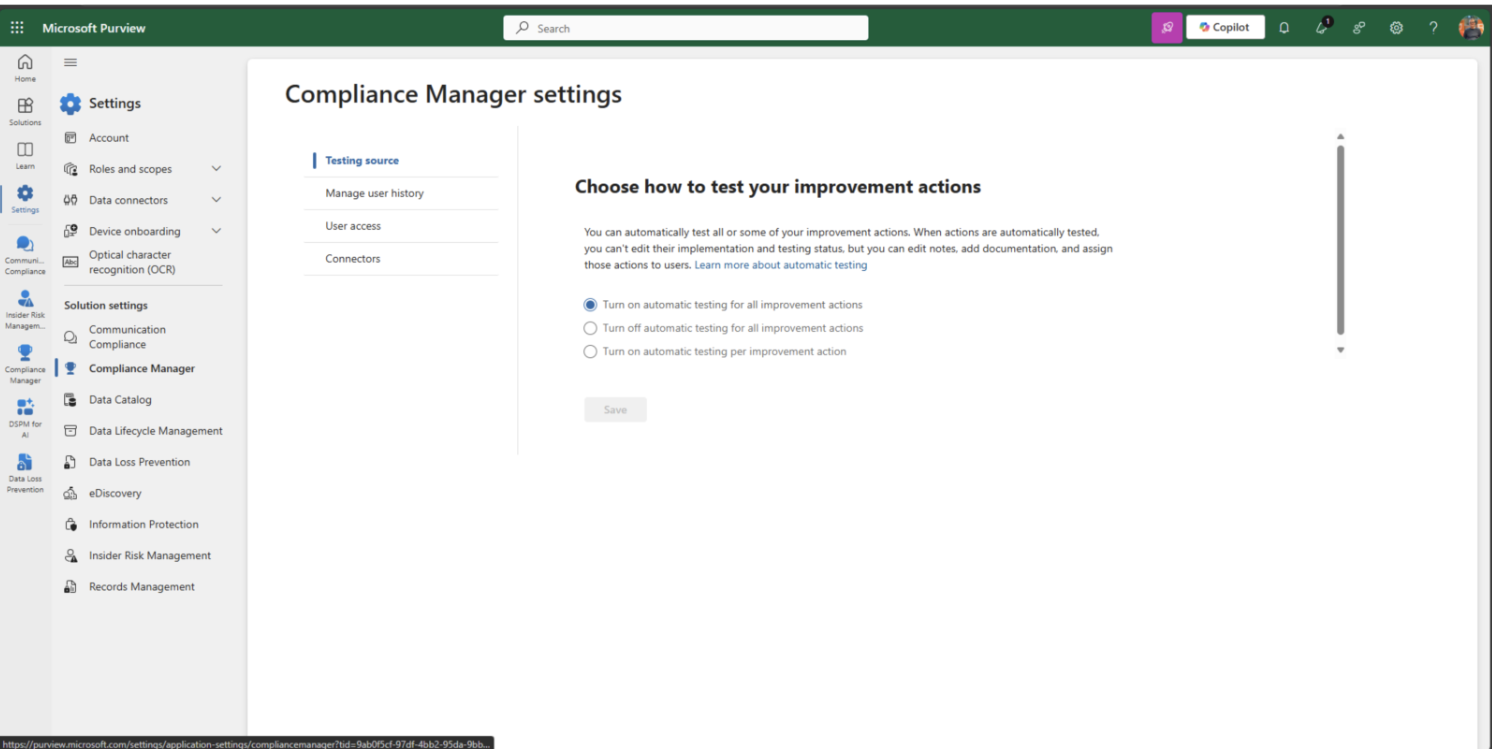Click scrollbar up arrow in content panel
Viewport: 1492px width, 749px height.
pyautogui.click(x=1341, y=136)
